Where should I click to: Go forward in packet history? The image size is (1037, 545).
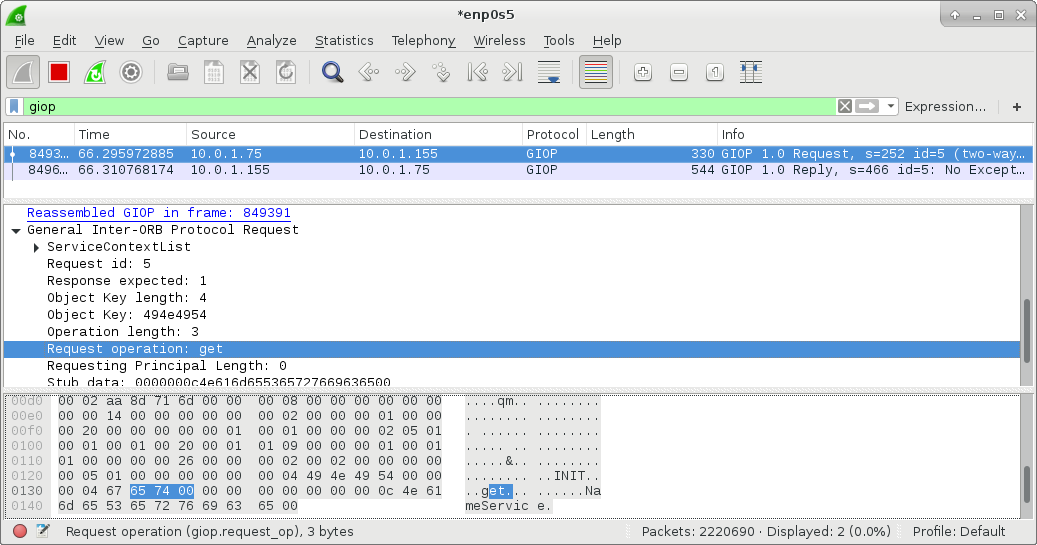(405, 72)
